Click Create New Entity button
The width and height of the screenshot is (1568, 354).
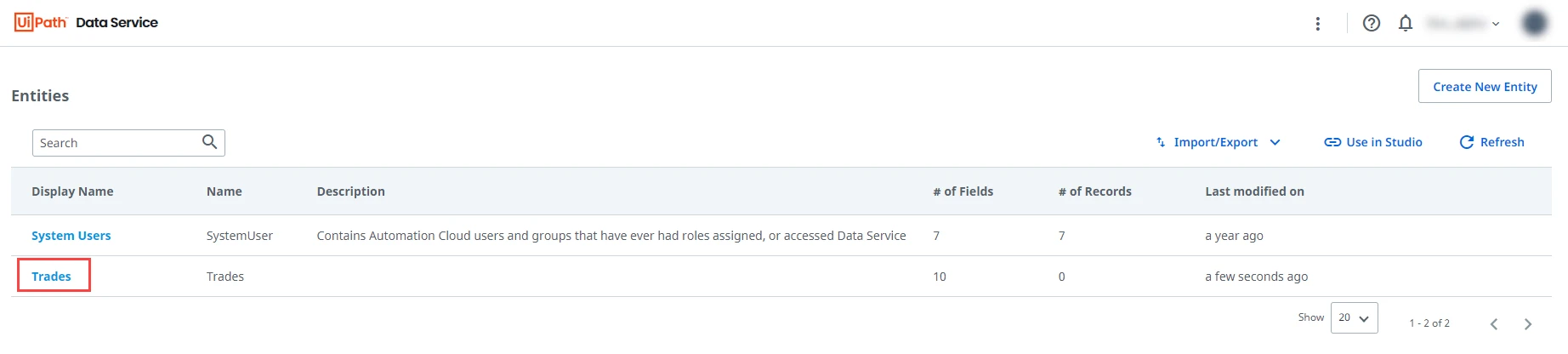(x=1485, y=87)
